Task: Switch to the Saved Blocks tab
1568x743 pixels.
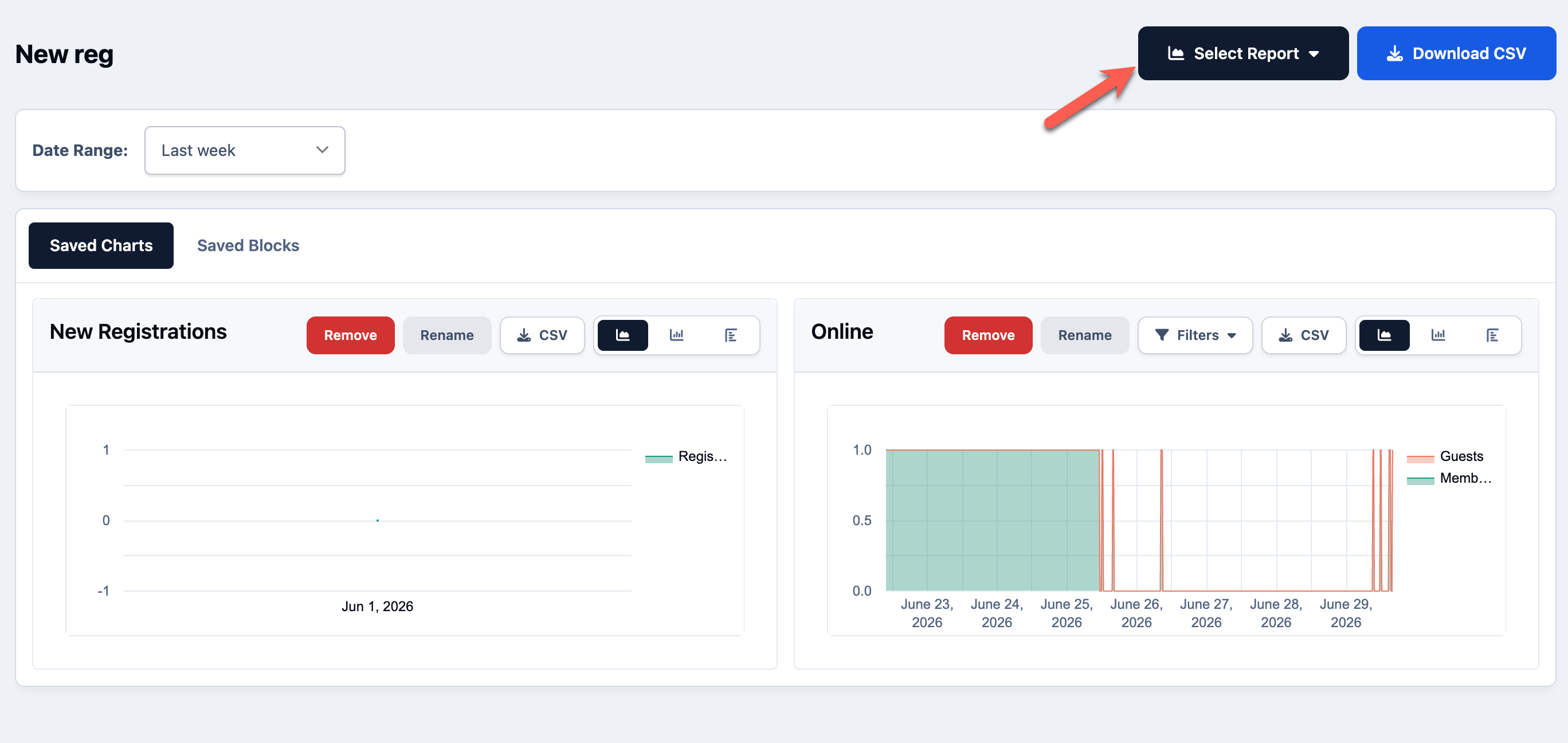Action: click(248, 245)
